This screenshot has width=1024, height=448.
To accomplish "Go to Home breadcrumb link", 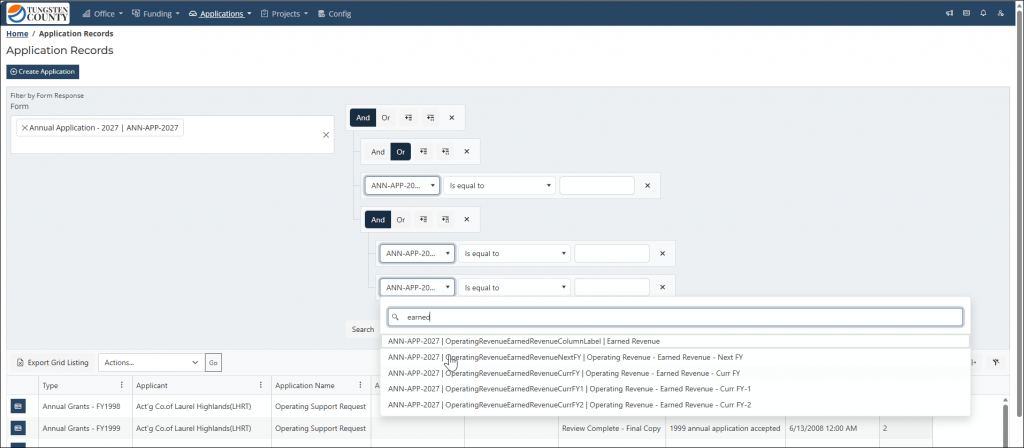I will pos(17,33).
